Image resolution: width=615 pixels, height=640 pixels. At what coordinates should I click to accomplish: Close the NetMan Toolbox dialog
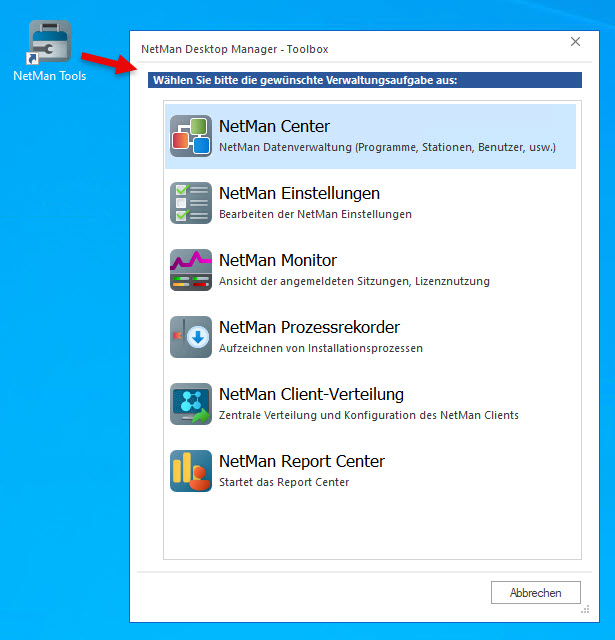pyautogui.click(x=575, y=42)
